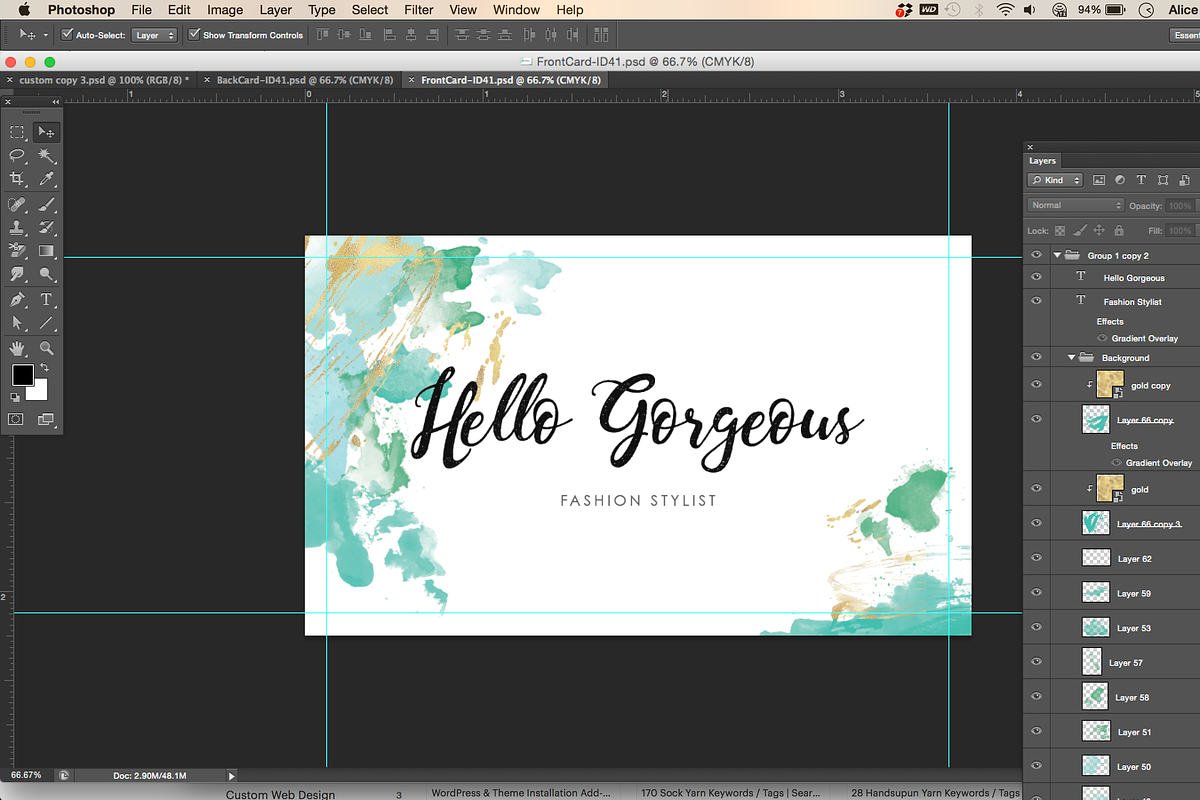Open status bar document info arrow

[x=232, y=775]
